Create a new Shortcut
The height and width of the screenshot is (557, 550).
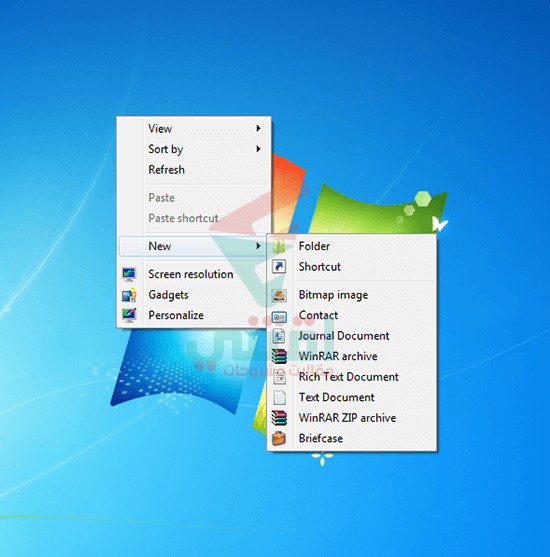pyautogui.click(x=352, y=266)
